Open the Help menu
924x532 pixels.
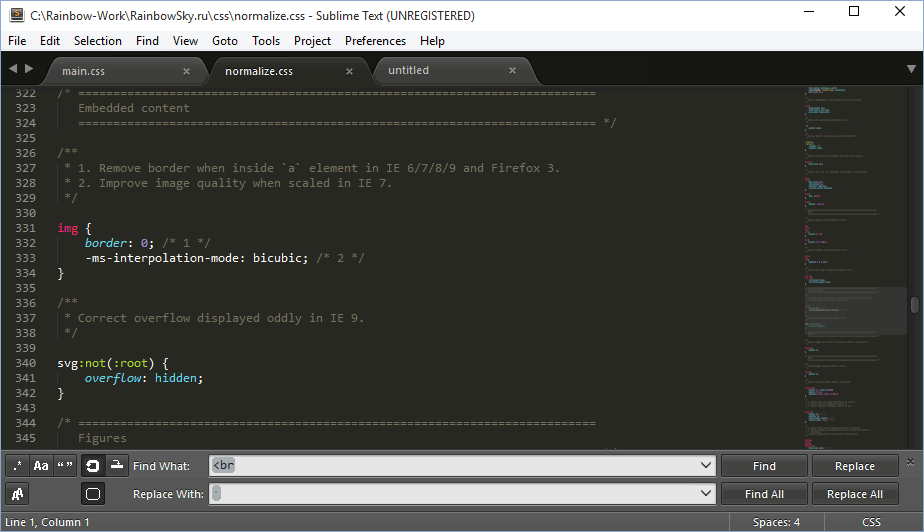pyautogui.click(x=432, y=41)
